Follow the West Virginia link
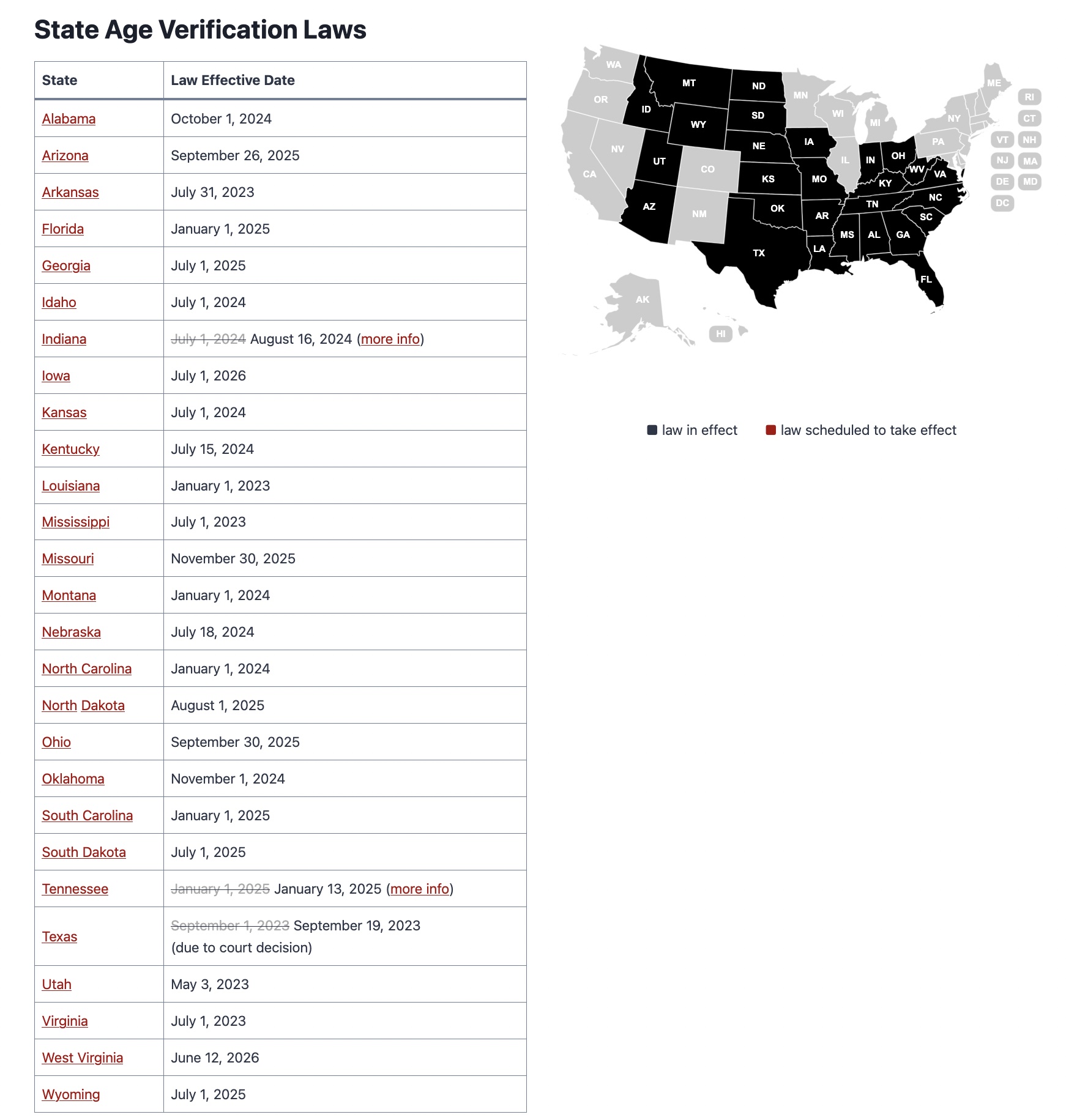The width and height of the screenshot is (1066, 1120). pyautogui.click(x=82, y=1058)
